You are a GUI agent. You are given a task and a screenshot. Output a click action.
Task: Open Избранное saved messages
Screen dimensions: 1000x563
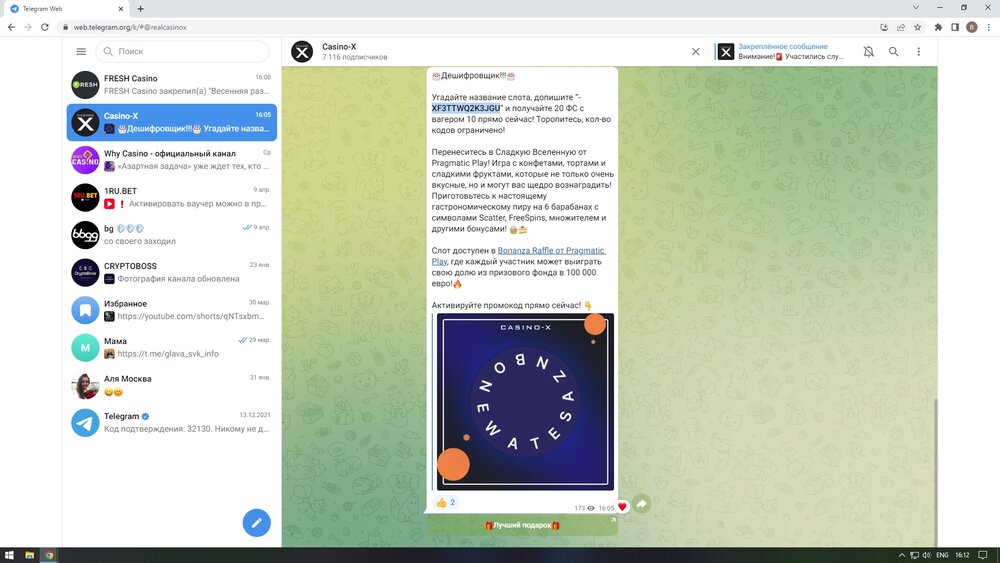click(x=172, y=310)
